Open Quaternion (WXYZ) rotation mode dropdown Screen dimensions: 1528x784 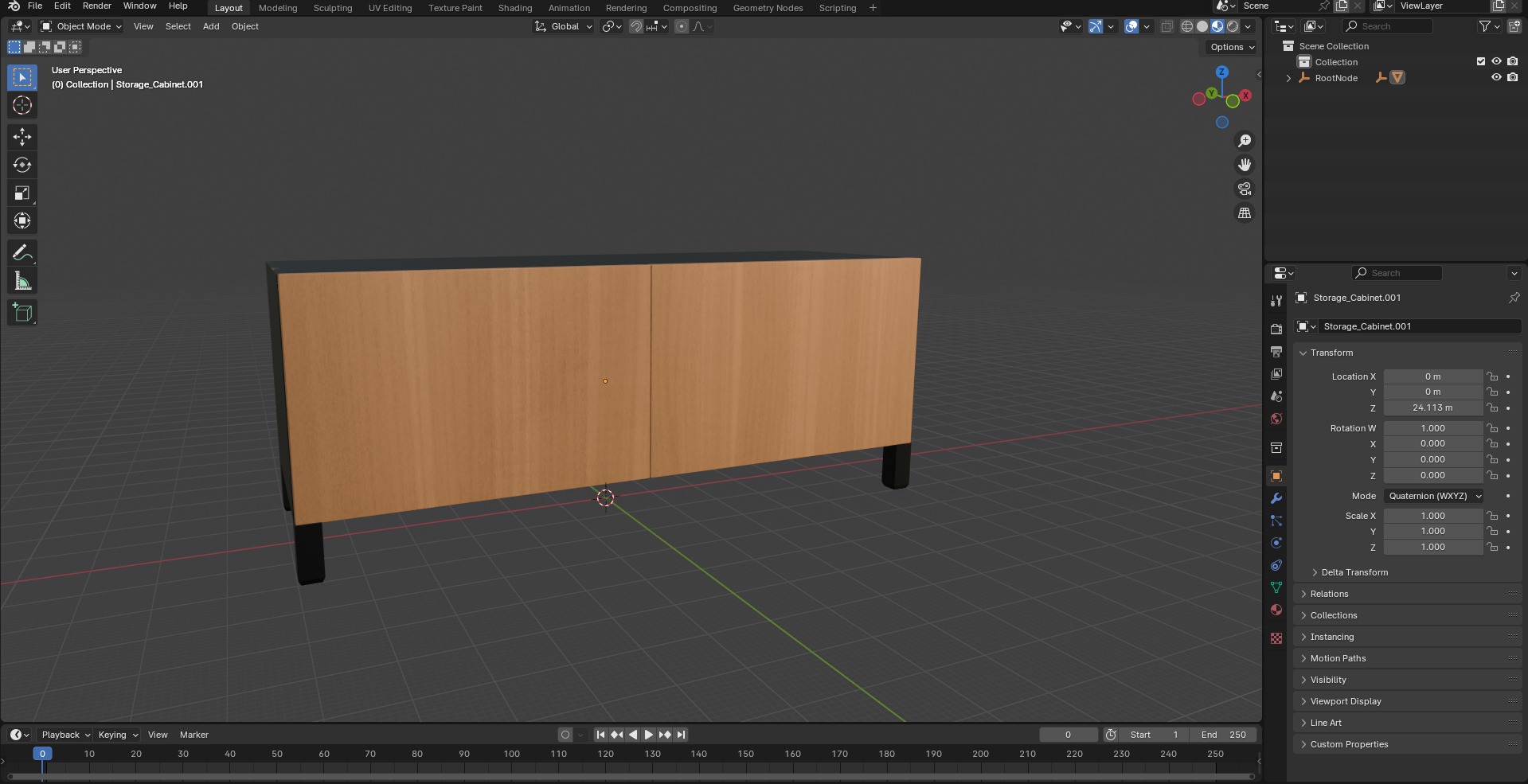(x=1433, y=496)
